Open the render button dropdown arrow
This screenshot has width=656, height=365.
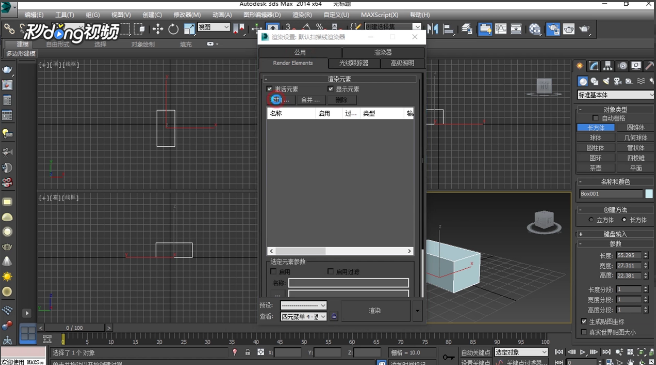(x=417, y=311)
